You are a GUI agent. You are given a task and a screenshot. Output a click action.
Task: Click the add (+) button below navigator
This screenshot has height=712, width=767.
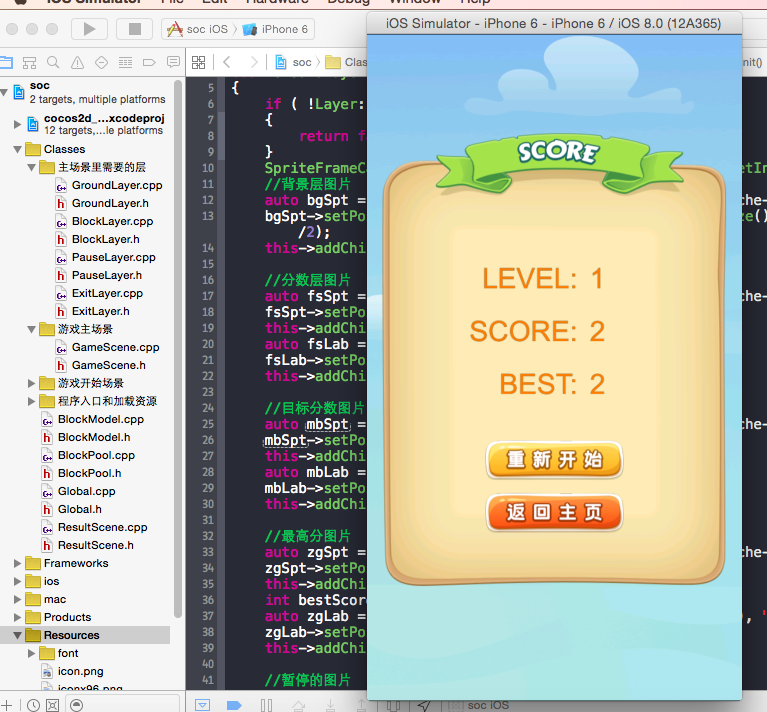tap(6, 705)
